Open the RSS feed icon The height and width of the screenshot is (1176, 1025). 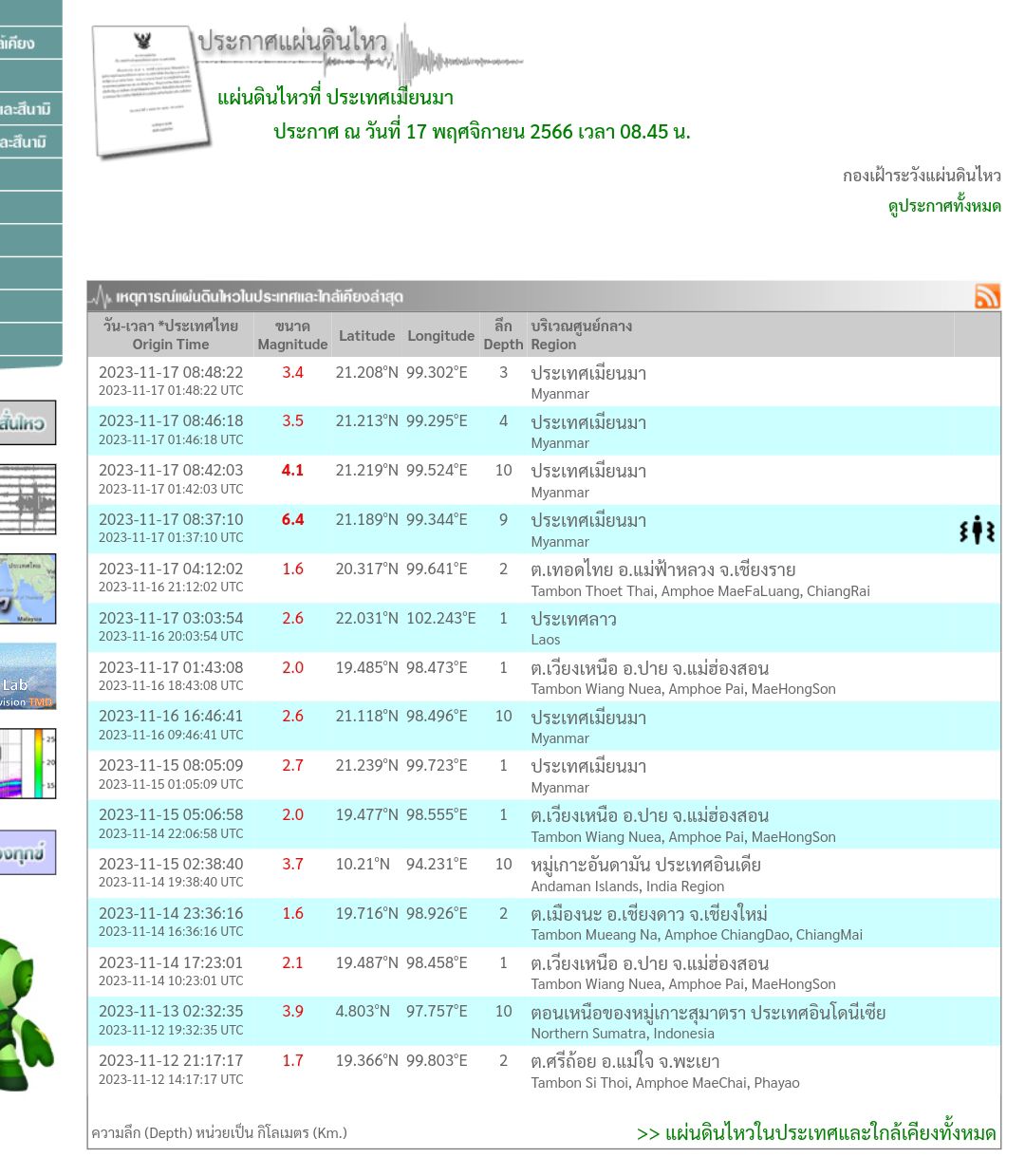pos(987,296)
